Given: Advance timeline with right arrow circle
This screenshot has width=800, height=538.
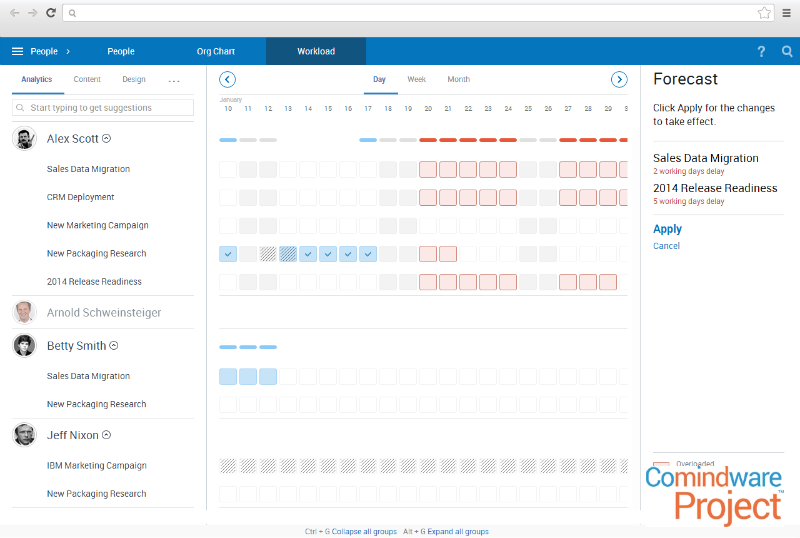Looking at the screenshot, I should coord(619,80).
